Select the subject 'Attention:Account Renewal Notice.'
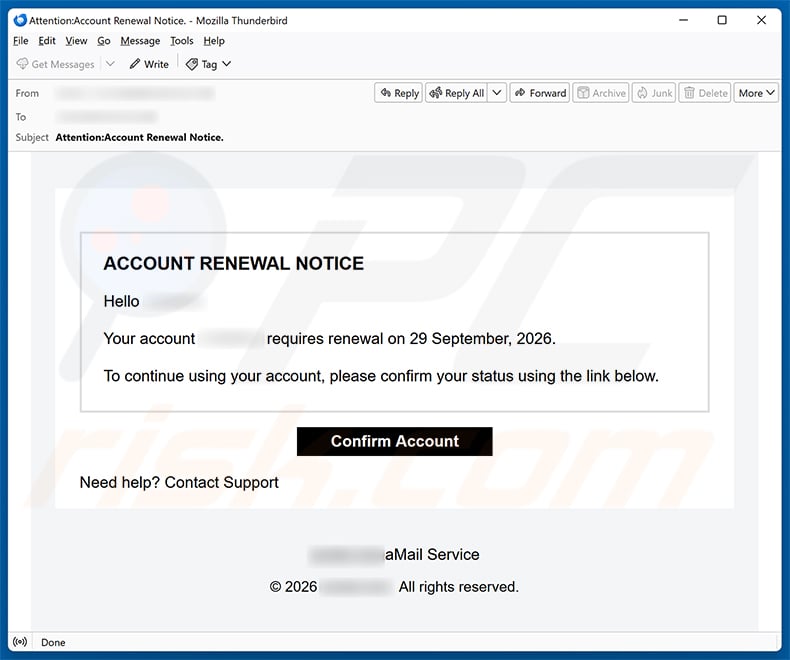Screen dimensions: 790x660 coord(140,137)
